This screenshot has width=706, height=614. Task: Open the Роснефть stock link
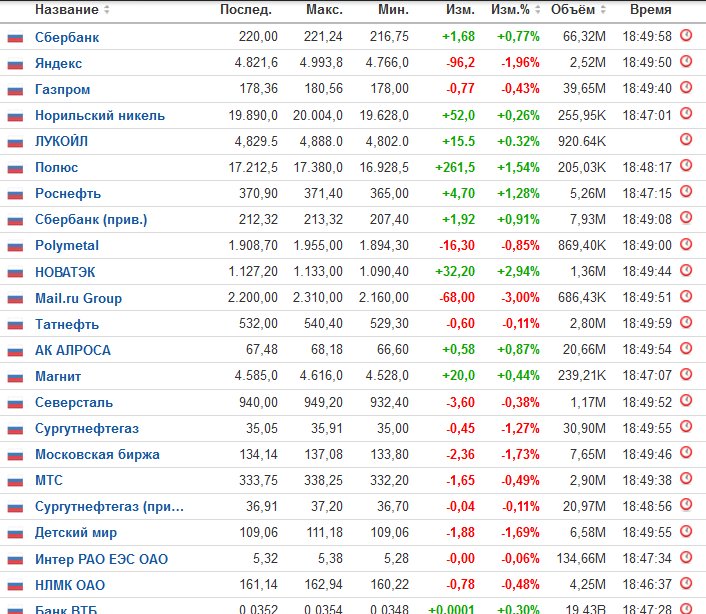pos(68,194)
